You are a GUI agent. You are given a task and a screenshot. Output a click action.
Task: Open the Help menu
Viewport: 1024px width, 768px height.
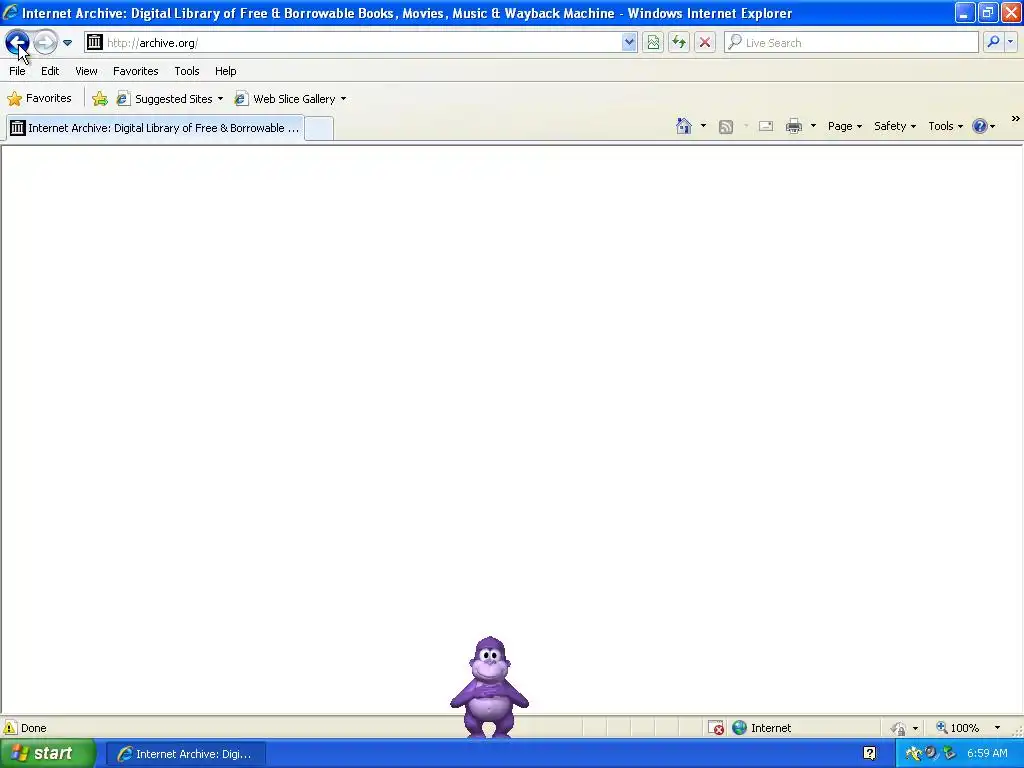point(226,71)
